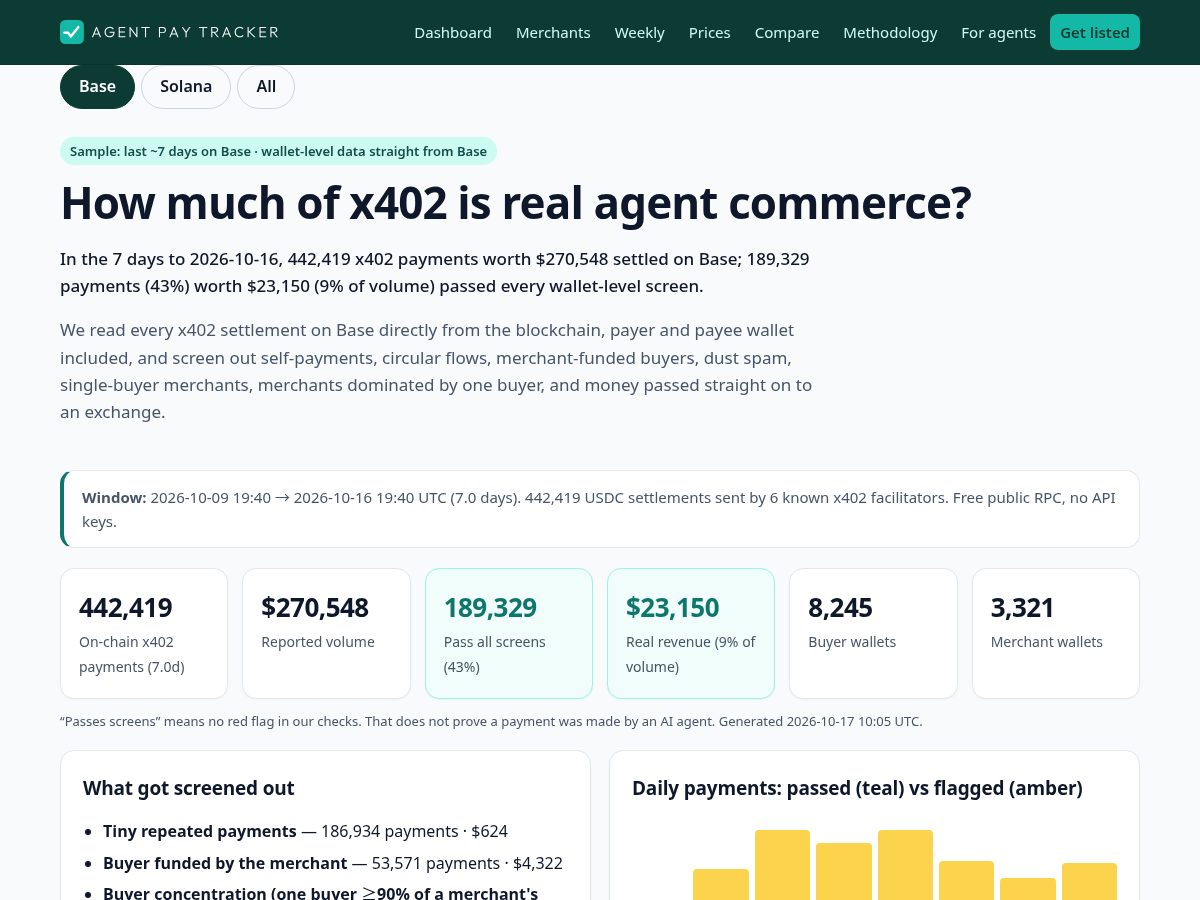
Task: Click the Get listed button
Action: (x=1095, y=32)
